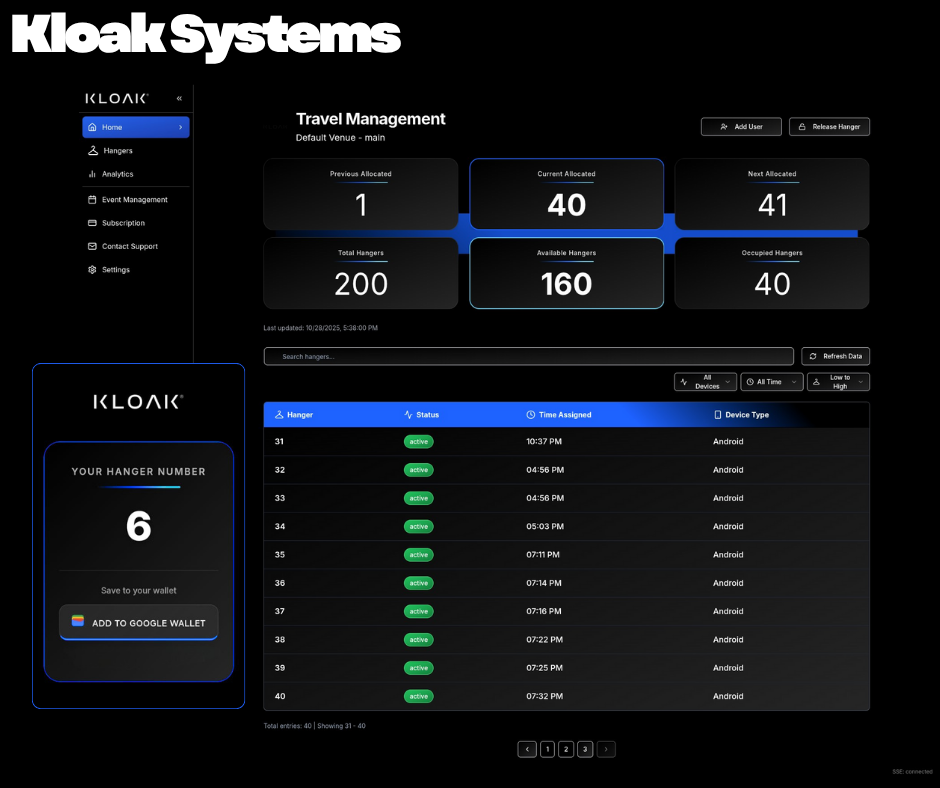The image size is (940, 788).
Task: Click the Event Management calendar icon
Action: point(92,199)
